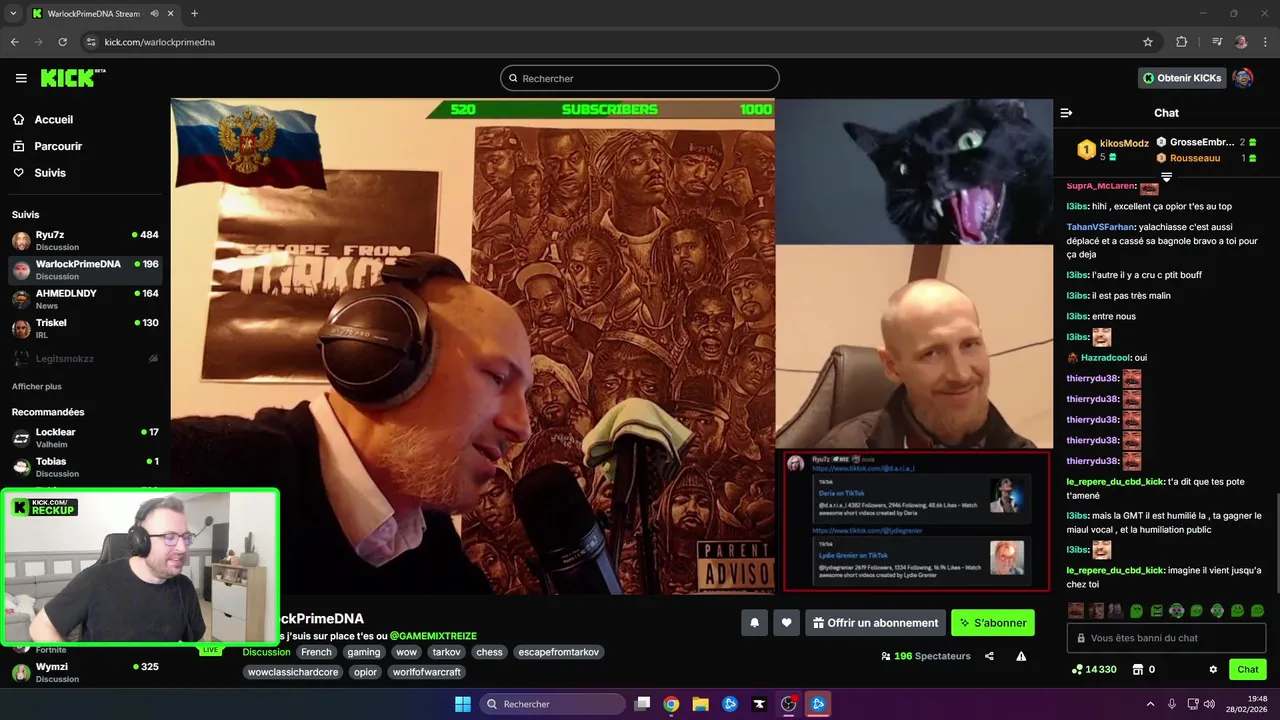Click the Chrome icon in taskbar
Viewport: 1280px width, 720px height.
click(x=671, y=704)
